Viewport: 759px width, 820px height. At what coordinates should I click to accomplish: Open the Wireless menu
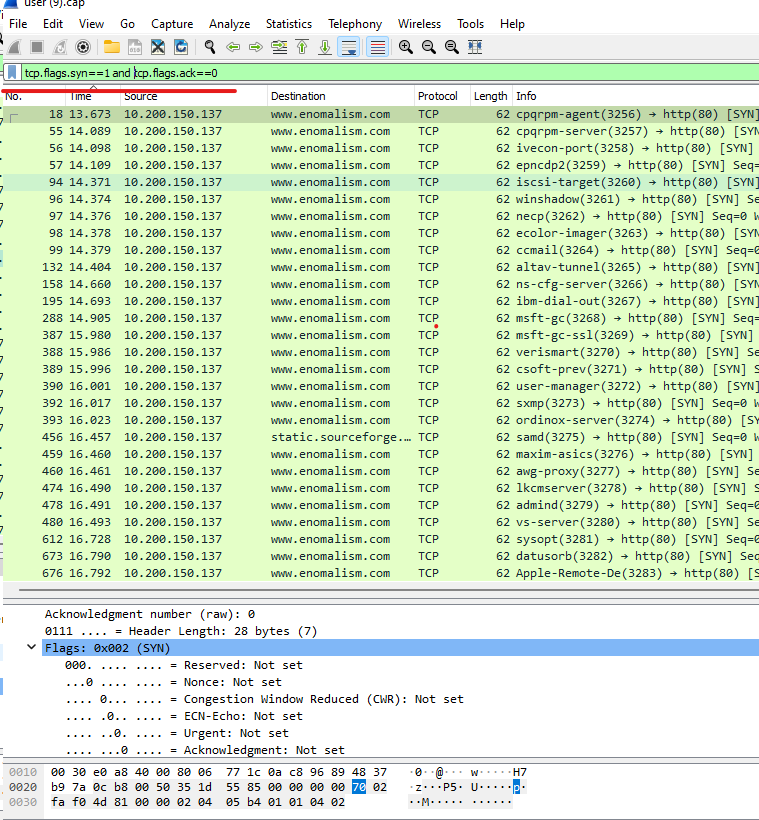tap(419, 24)
